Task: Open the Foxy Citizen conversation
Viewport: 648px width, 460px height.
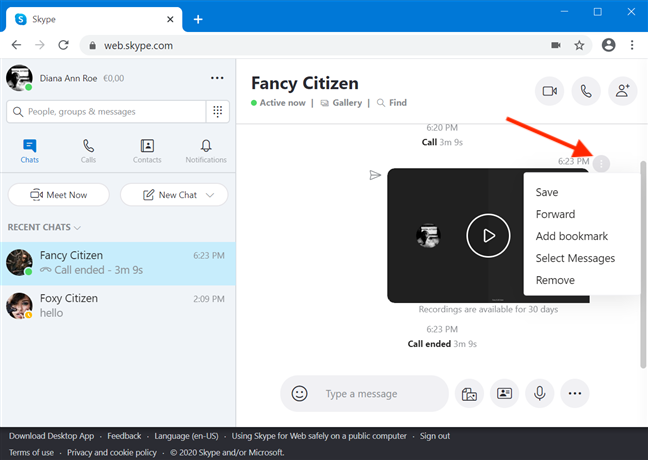Action: [118, 306]
